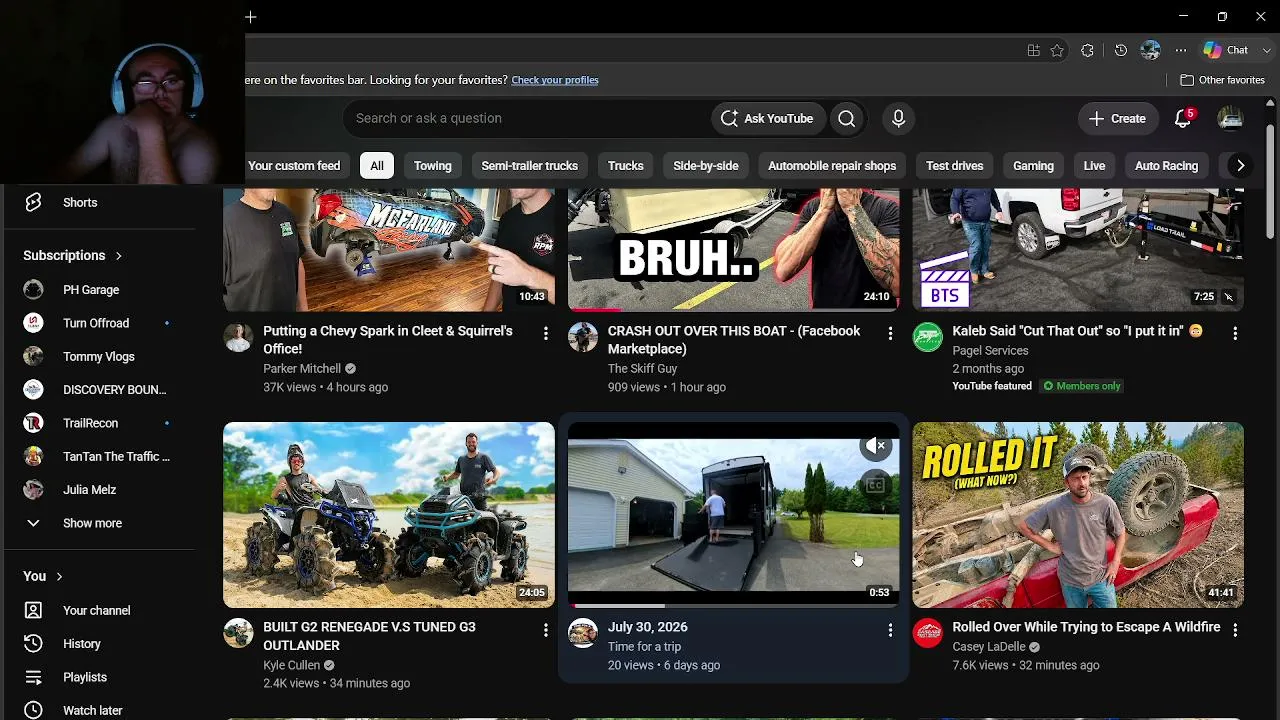Select the Automobile repair shops chip
The image size is (1280, 720).
(x=832, y=166)
